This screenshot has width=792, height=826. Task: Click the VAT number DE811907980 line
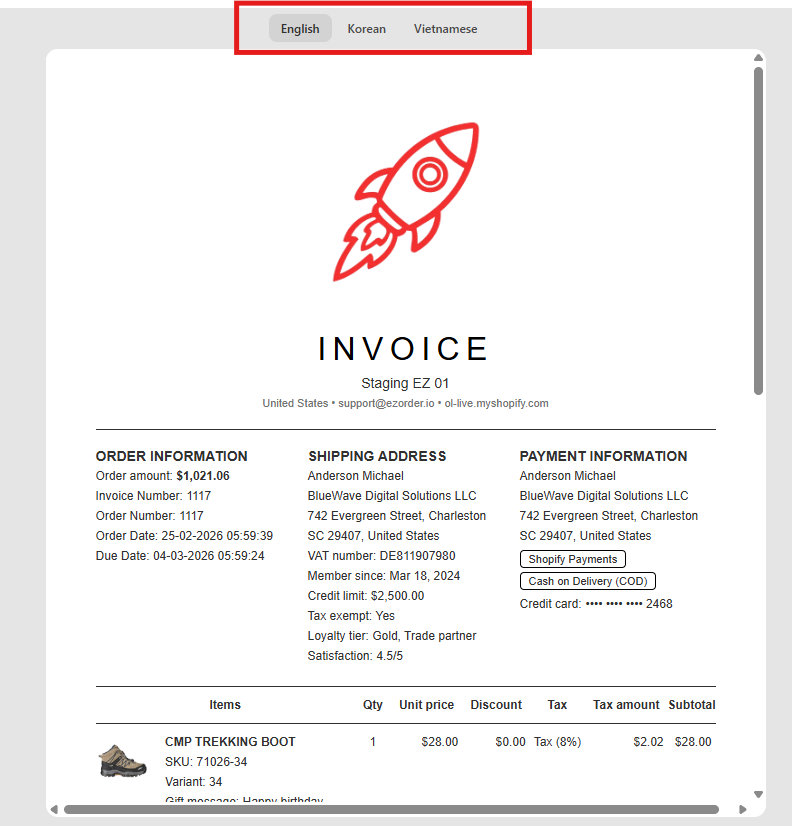382,556
